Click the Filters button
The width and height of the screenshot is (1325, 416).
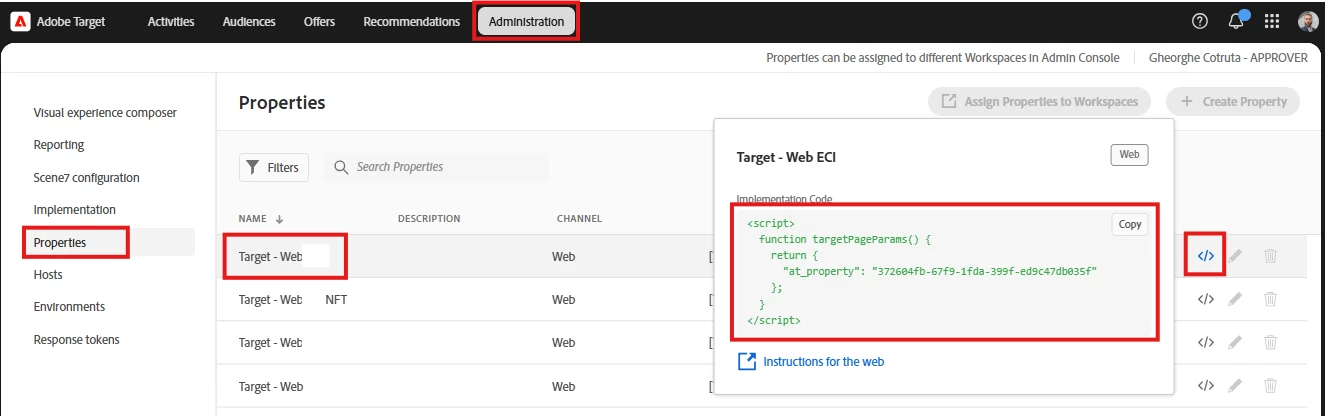[274, 167]
